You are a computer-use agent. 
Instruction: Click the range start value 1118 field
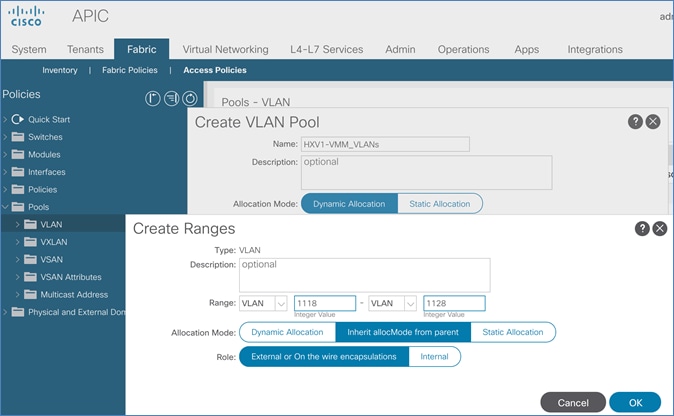[x=325, y=303]
